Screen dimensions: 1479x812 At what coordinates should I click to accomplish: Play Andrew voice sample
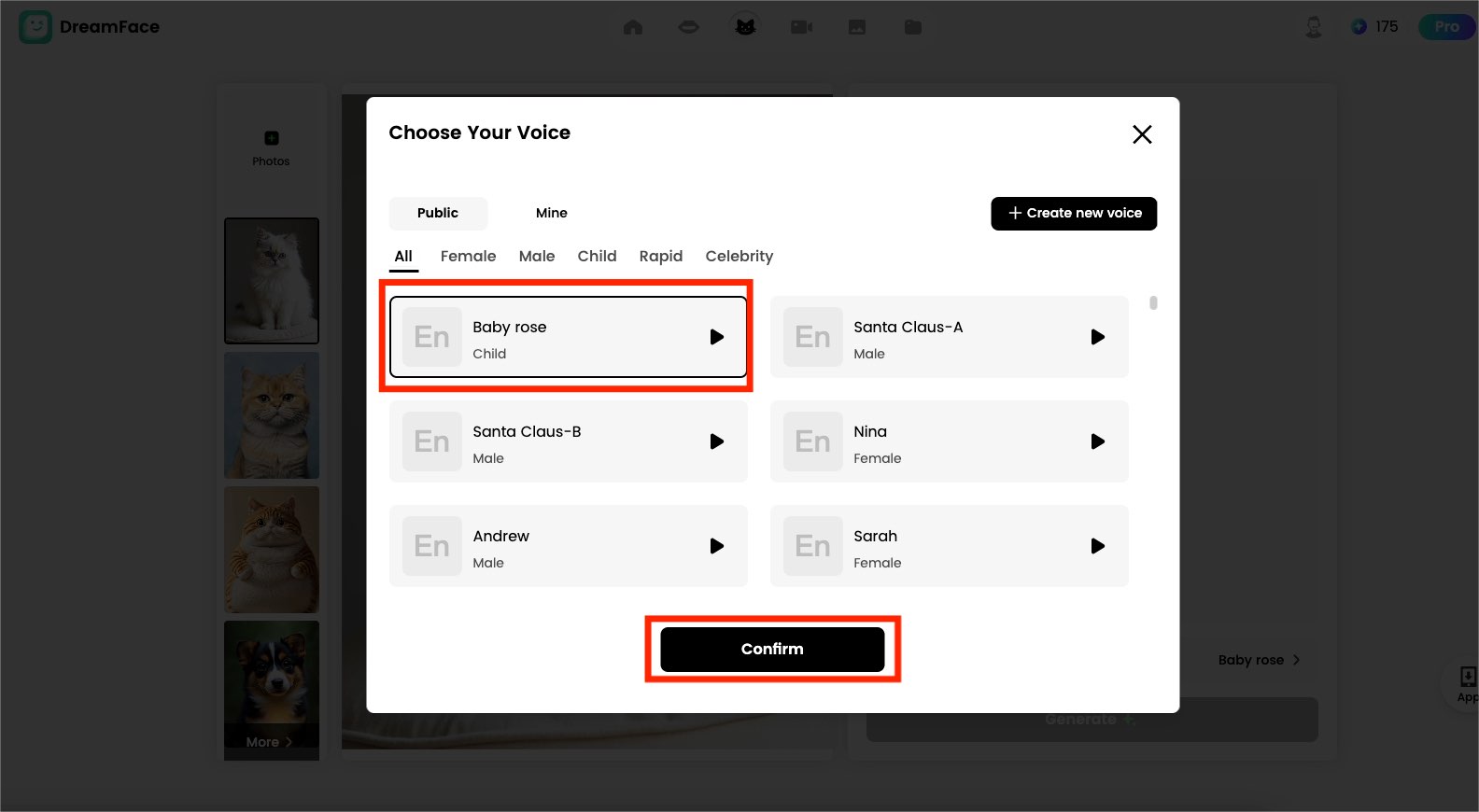click(716, 546)
